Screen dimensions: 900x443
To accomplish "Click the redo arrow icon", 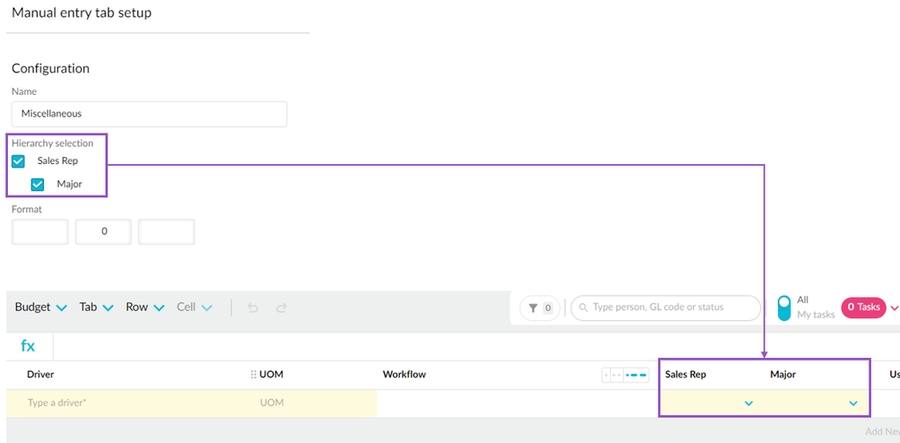I will pos(281,308).
